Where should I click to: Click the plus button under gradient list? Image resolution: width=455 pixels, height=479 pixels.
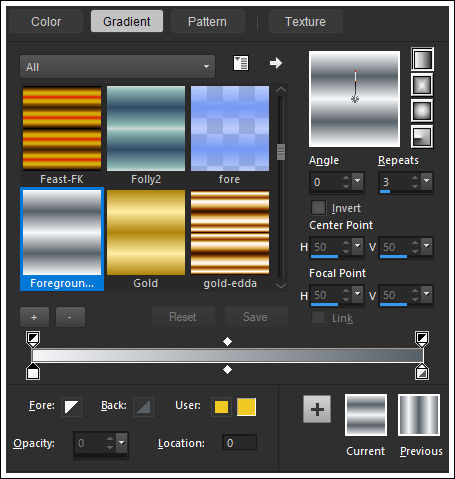pyautogui.click(x=34, y=317)
